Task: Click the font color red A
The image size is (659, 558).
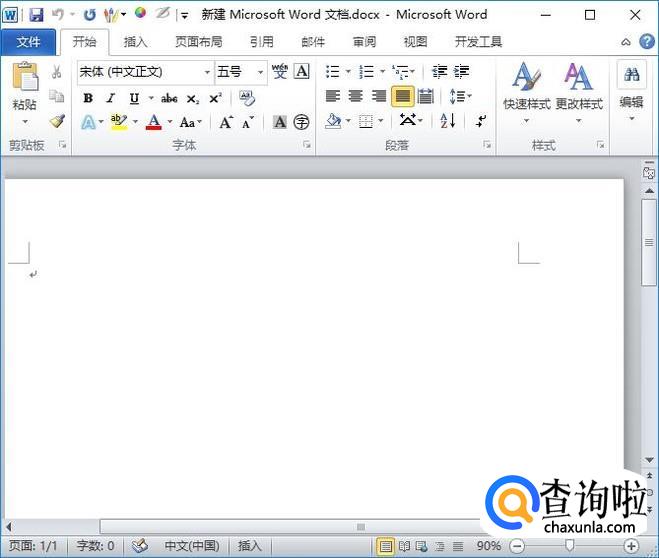Action: [154, 122]
